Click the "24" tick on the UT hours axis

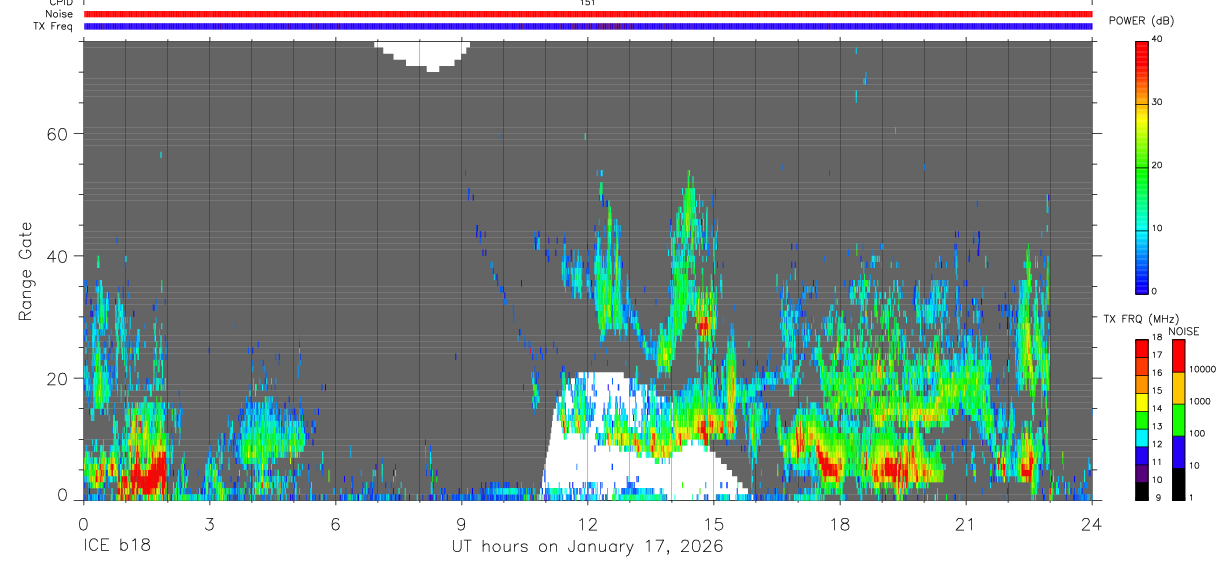1091,524
